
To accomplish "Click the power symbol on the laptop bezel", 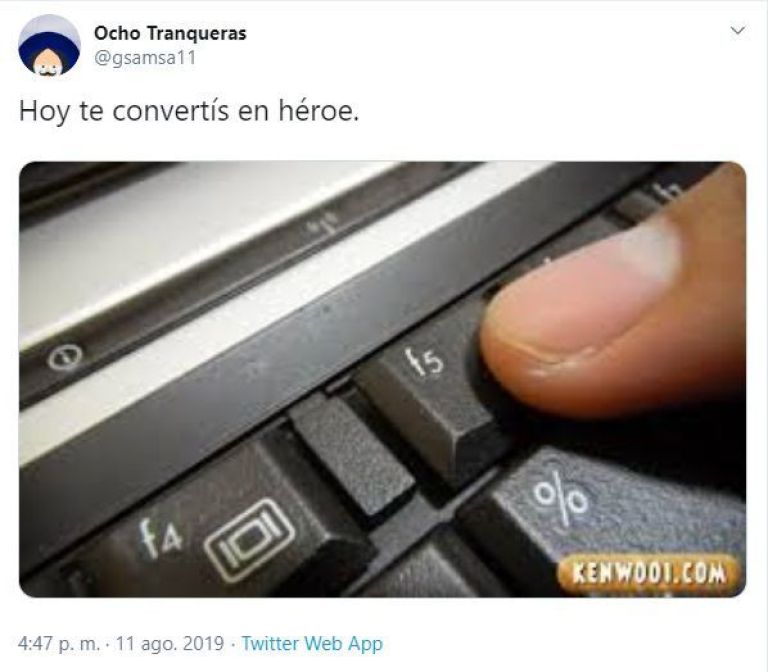I will coord(65,356).
